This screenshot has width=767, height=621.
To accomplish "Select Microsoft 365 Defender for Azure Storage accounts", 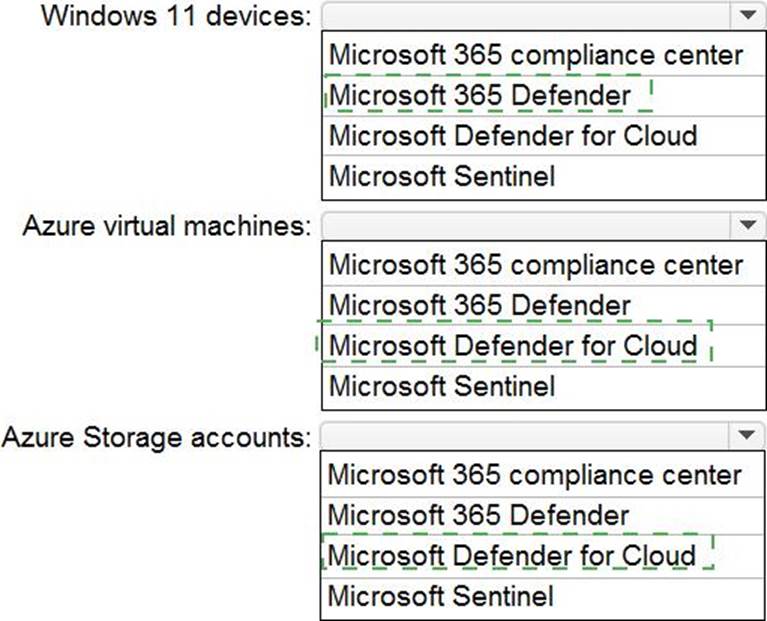I will 480,515.
